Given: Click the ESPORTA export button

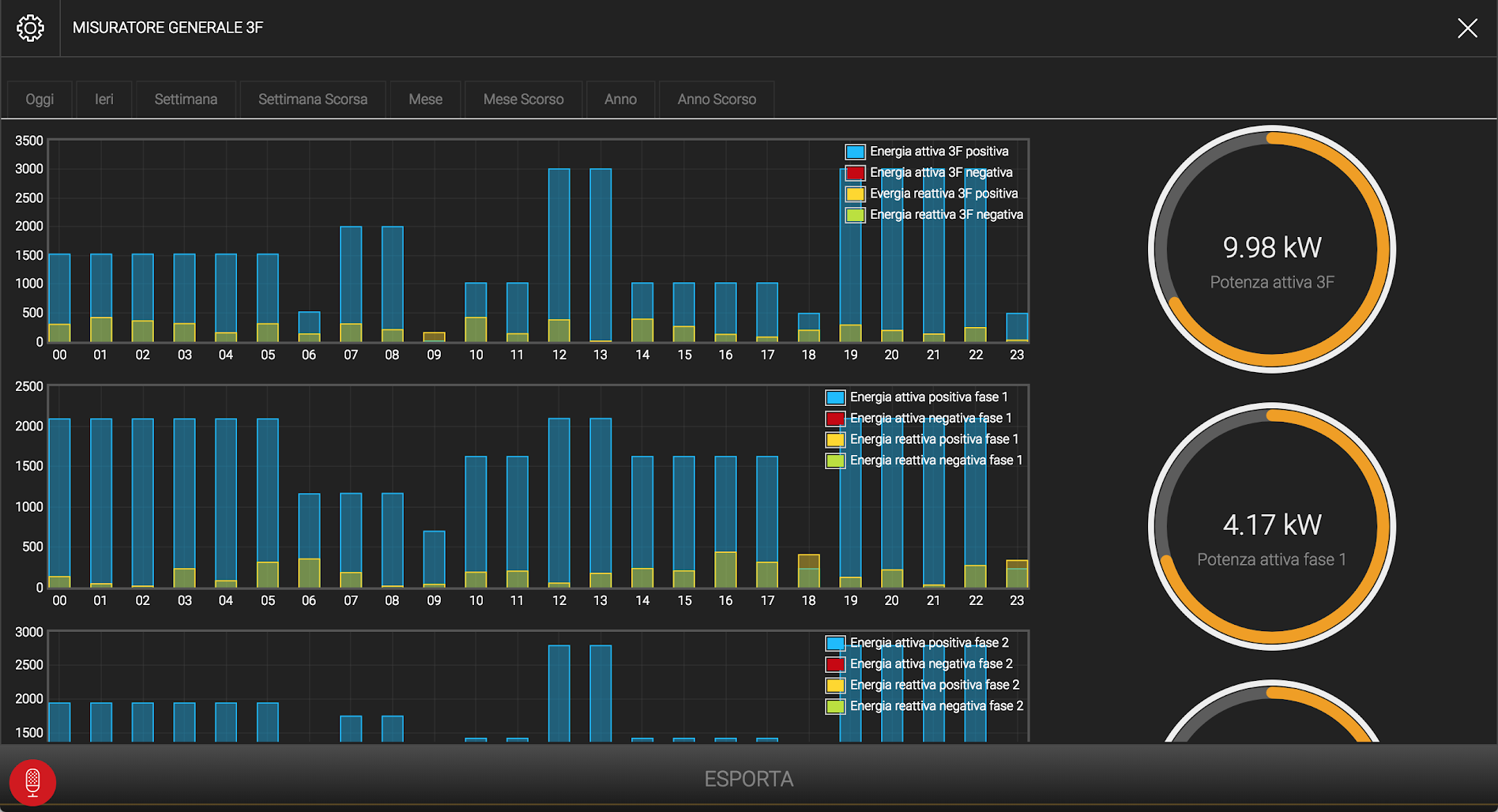Looking at the screenshot, I should tap(749, 779).
